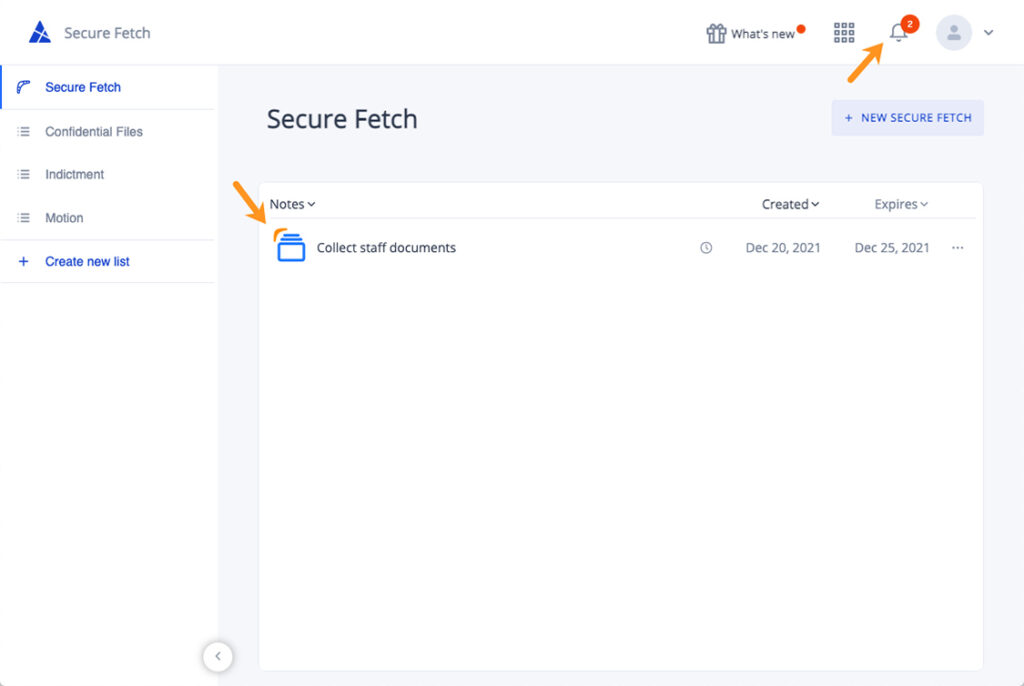Screen dimensions: 1024x686
Task: Collapse the sidebar with the arrow button
Action: [x=217, y=656]
